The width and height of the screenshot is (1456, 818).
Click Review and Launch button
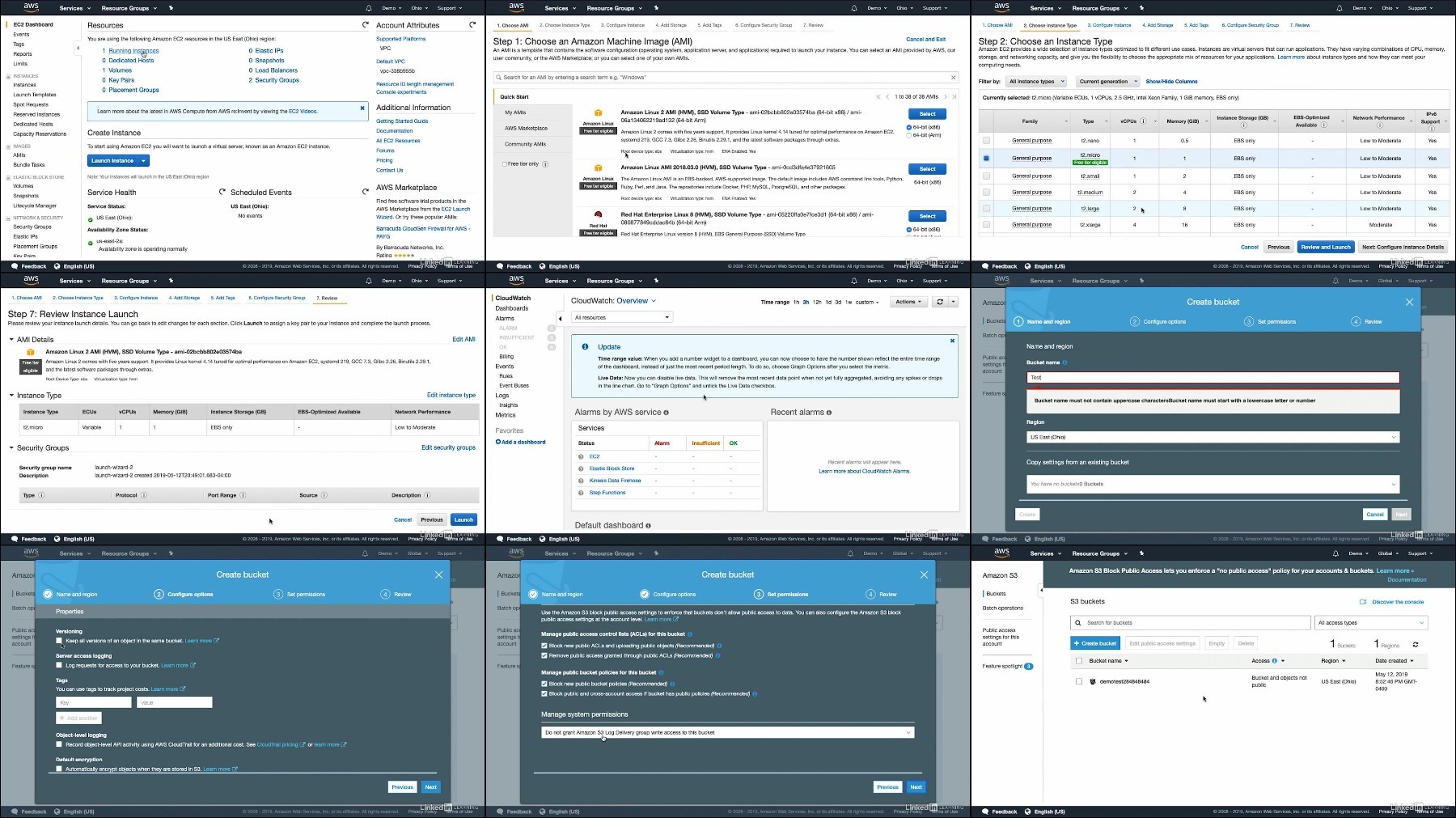pyautogui.click(x=1326, y=247)
